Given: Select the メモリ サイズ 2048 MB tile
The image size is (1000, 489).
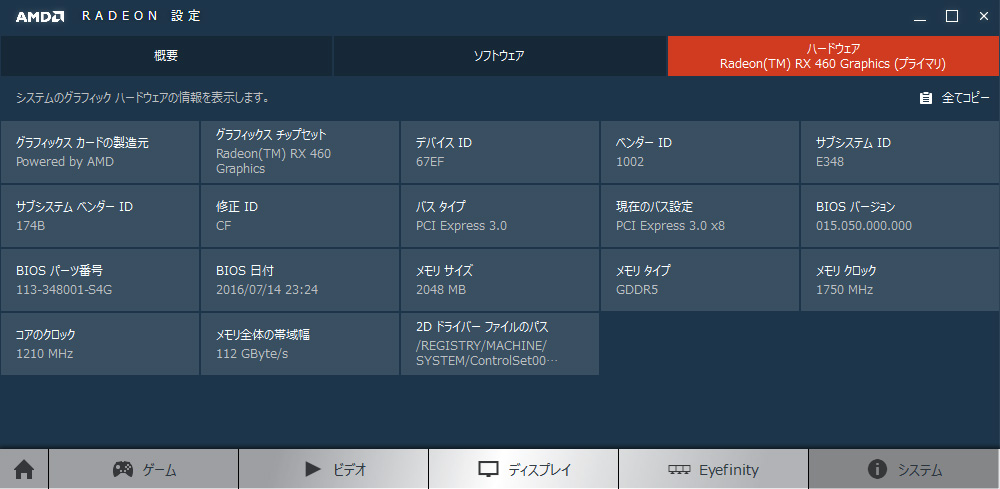Looking at the screenshot, I should point(500,280).
